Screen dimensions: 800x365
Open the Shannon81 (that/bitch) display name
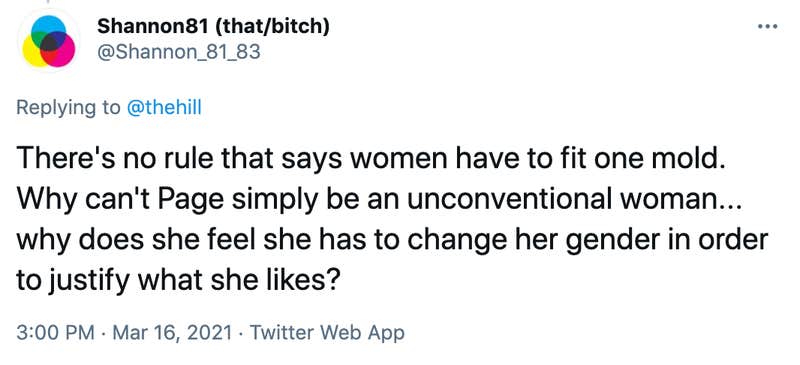[x=213, y=27]
